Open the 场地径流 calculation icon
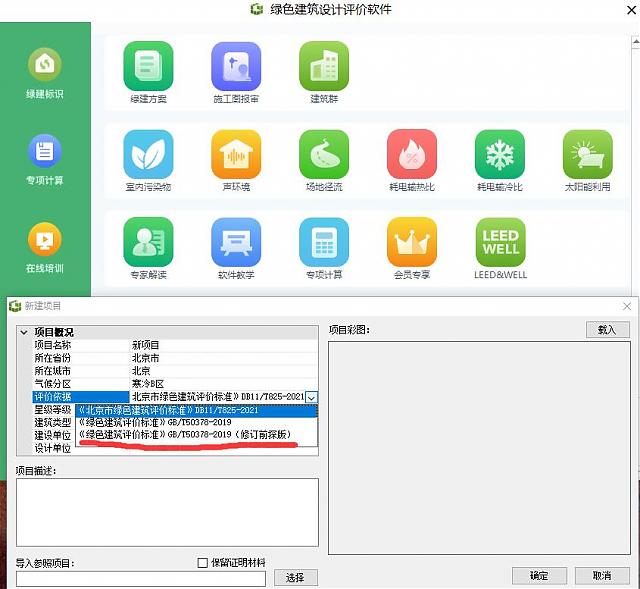This screenshot has width=640, height=589. point(324,154)
